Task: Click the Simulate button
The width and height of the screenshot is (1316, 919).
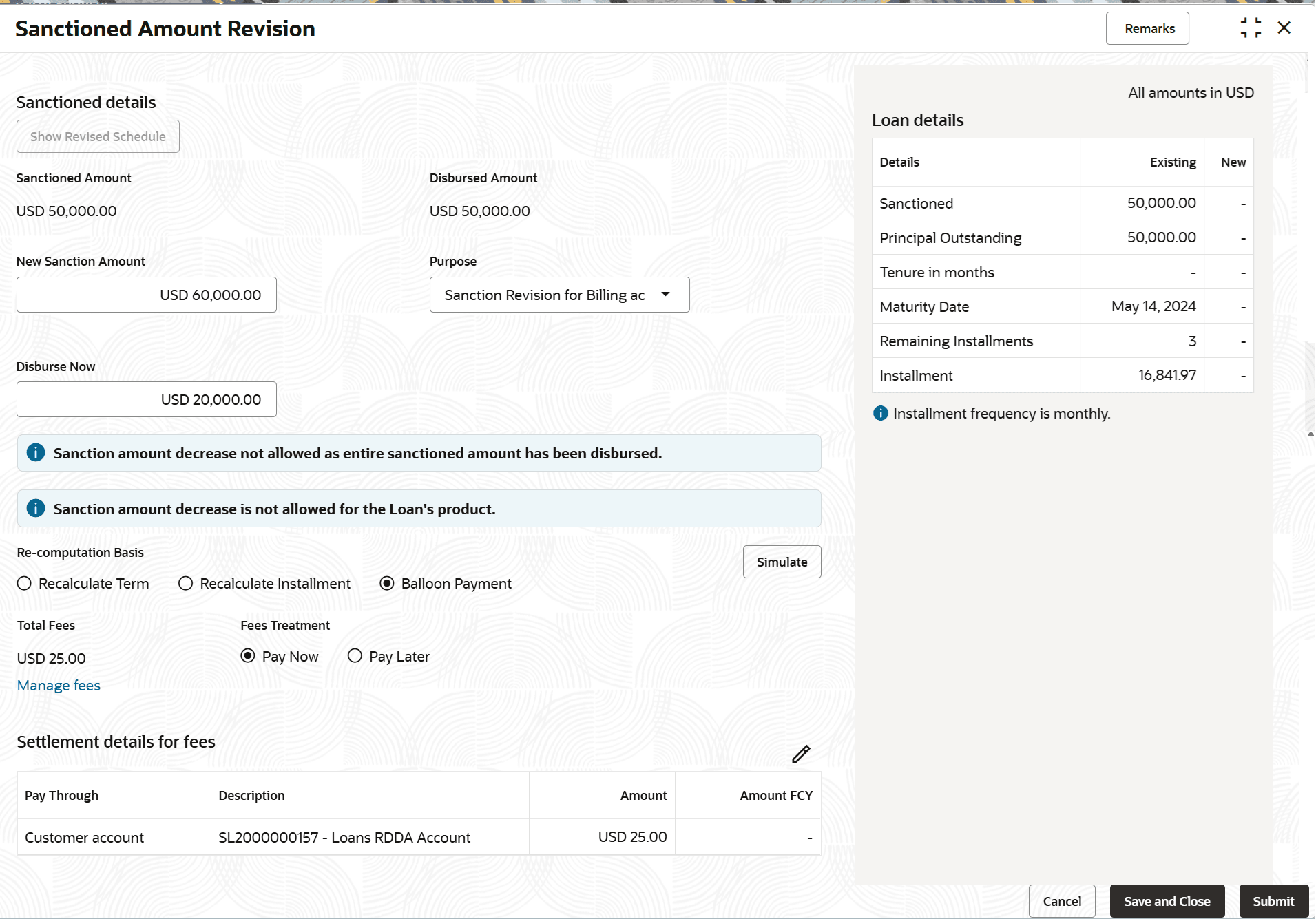Action: pyautogui.click(x=782, y=562)
